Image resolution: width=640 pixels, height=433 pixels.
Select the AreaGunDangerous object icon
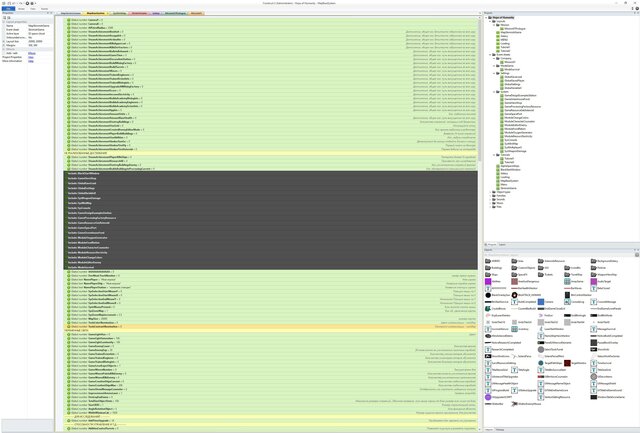[514, 282]
